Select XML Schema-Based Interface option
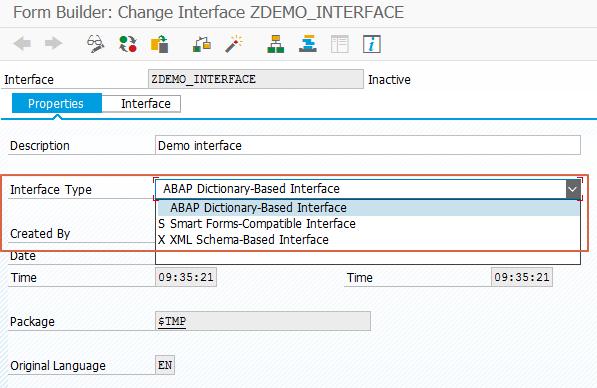Screen dimensions: 597x388 coord(369,240)
